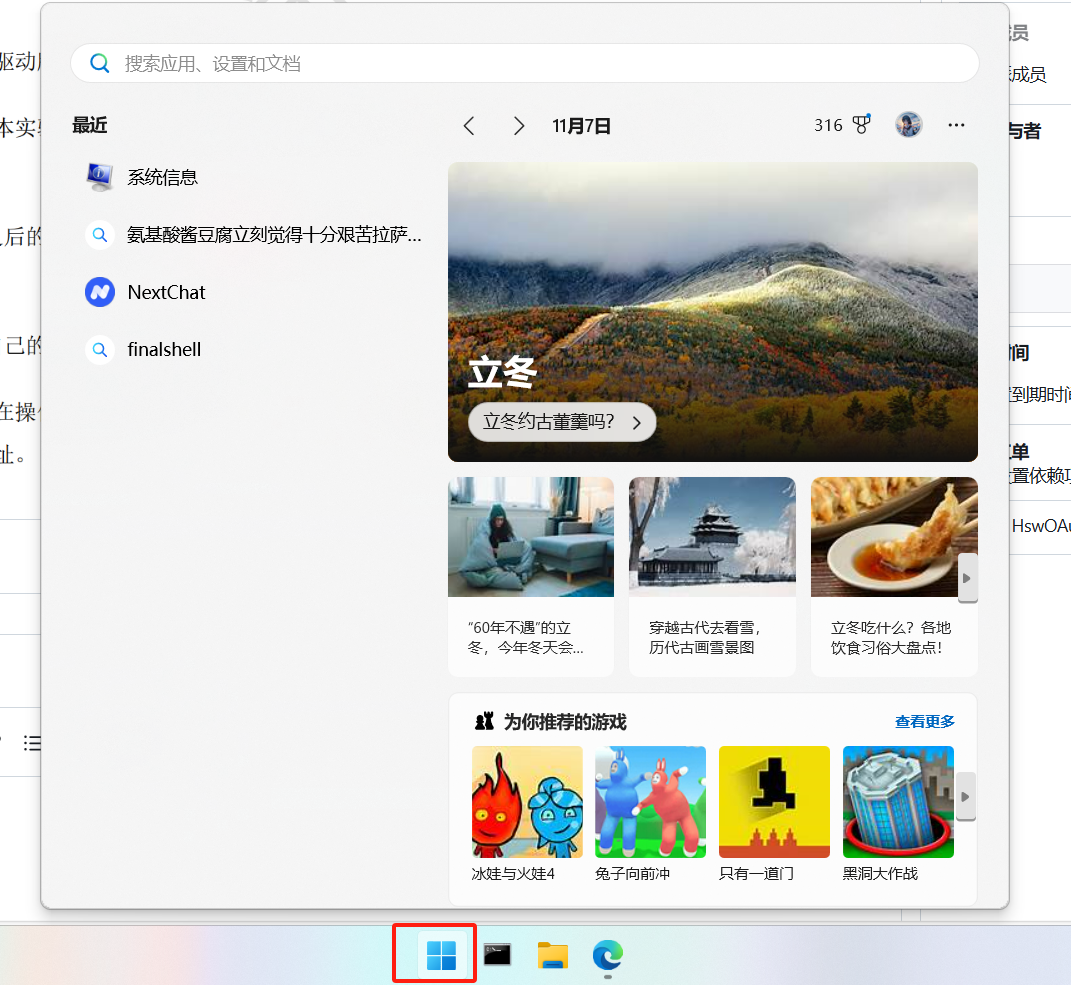
Task: Go to the previous date with left chevron
Action: (469, 126)
